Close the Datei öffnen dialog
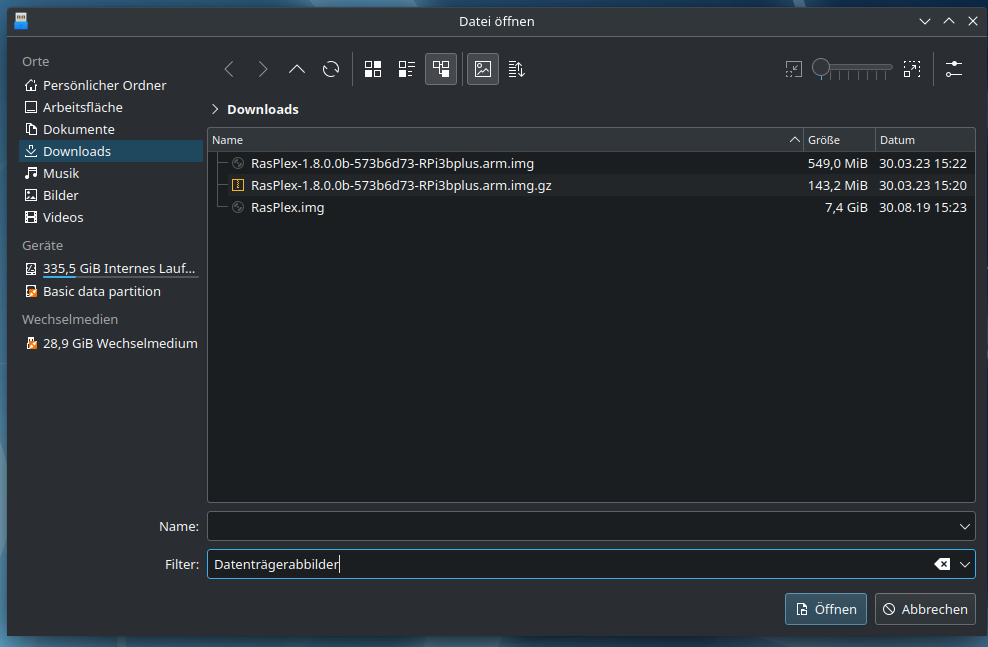This screenshot has height=647, width=988. point(973,21)
